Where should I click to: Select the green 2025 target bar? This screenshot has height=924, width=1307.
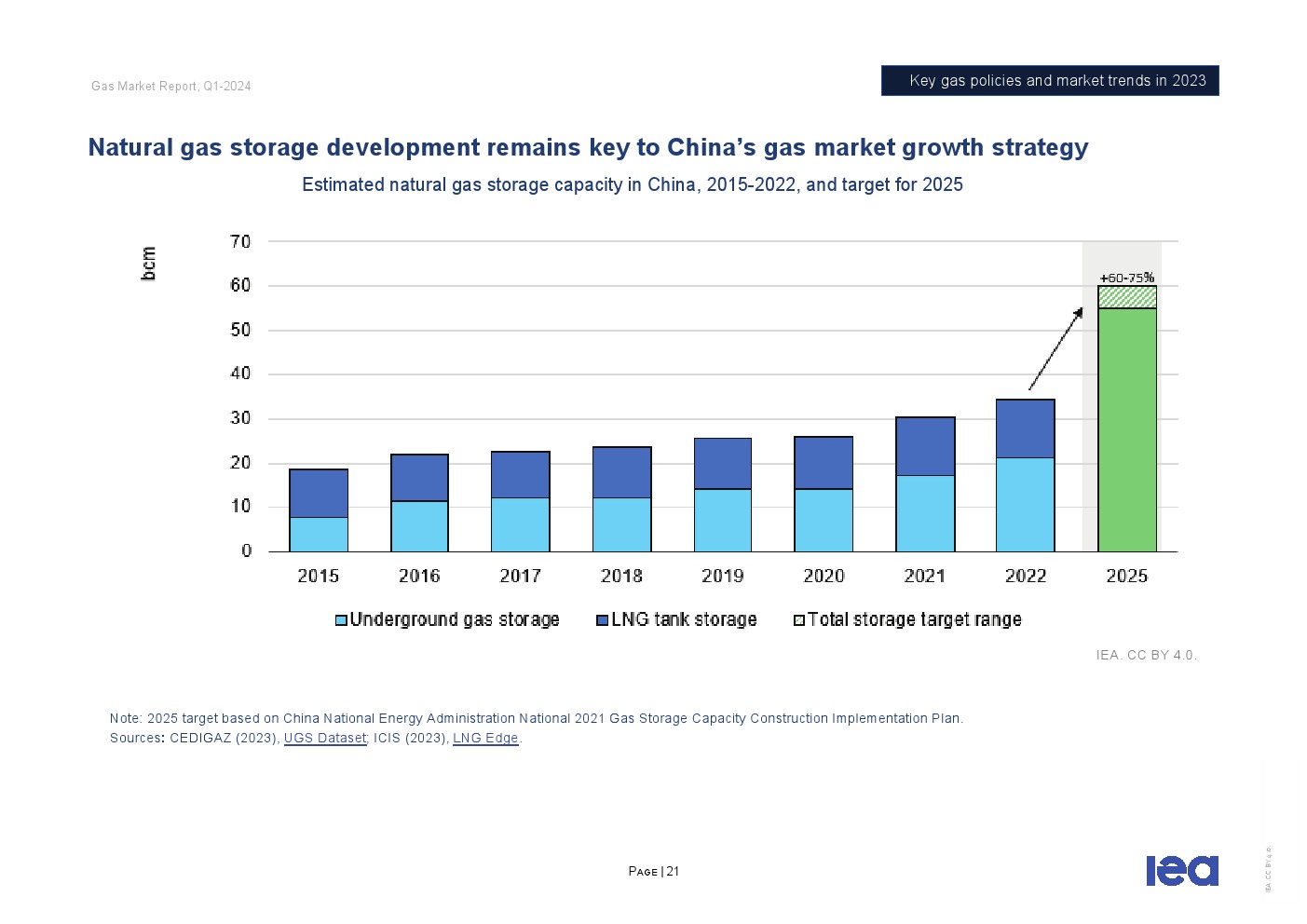[1126, 428]
